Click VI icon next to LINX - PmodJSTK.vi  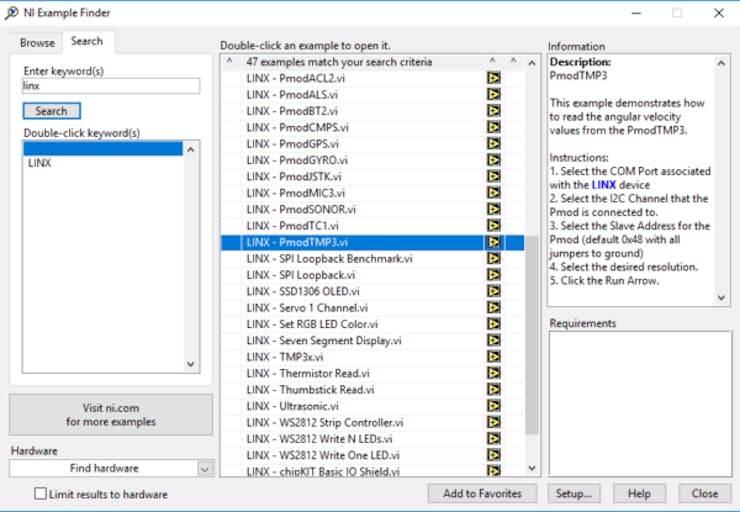point(494,176)
